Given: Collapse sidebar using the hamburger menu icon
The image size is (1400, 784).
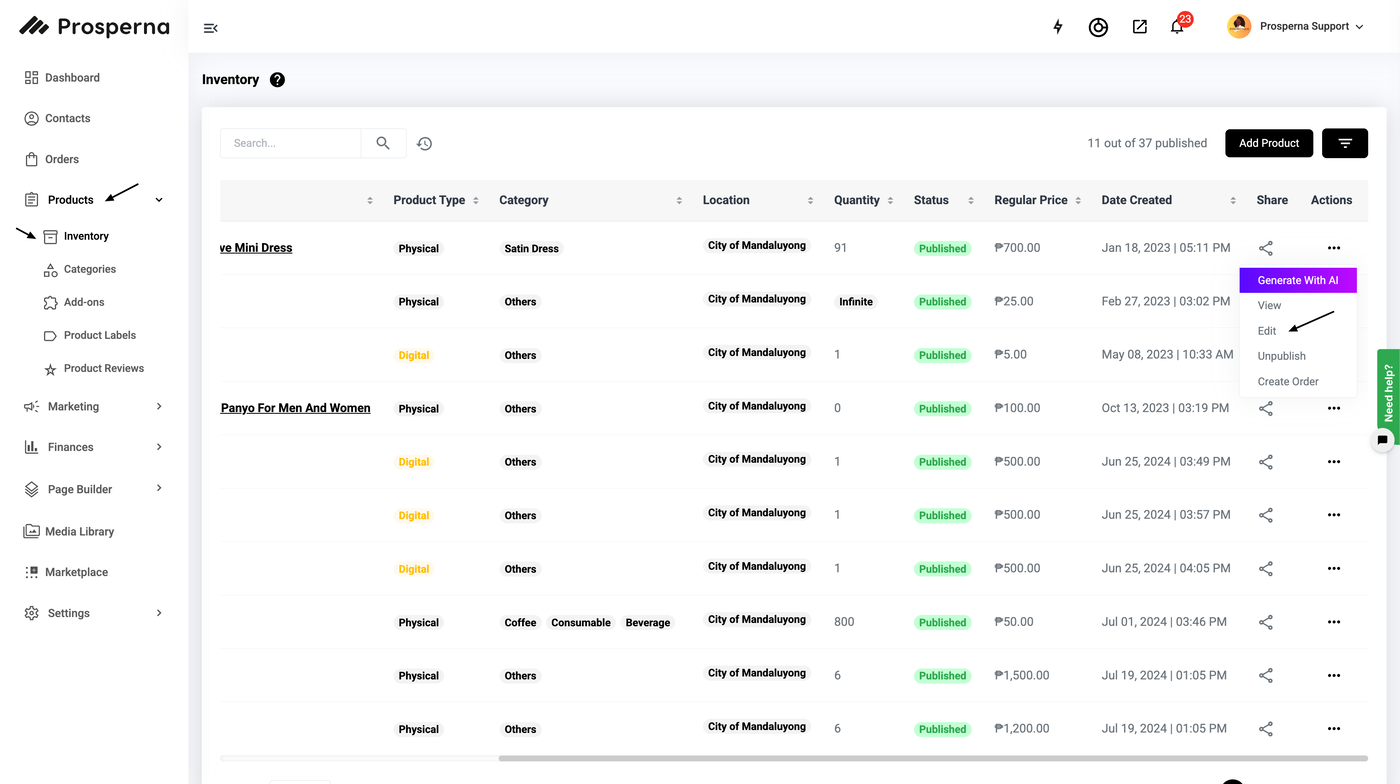Looking at the screenshot, I should pos(210,28).
